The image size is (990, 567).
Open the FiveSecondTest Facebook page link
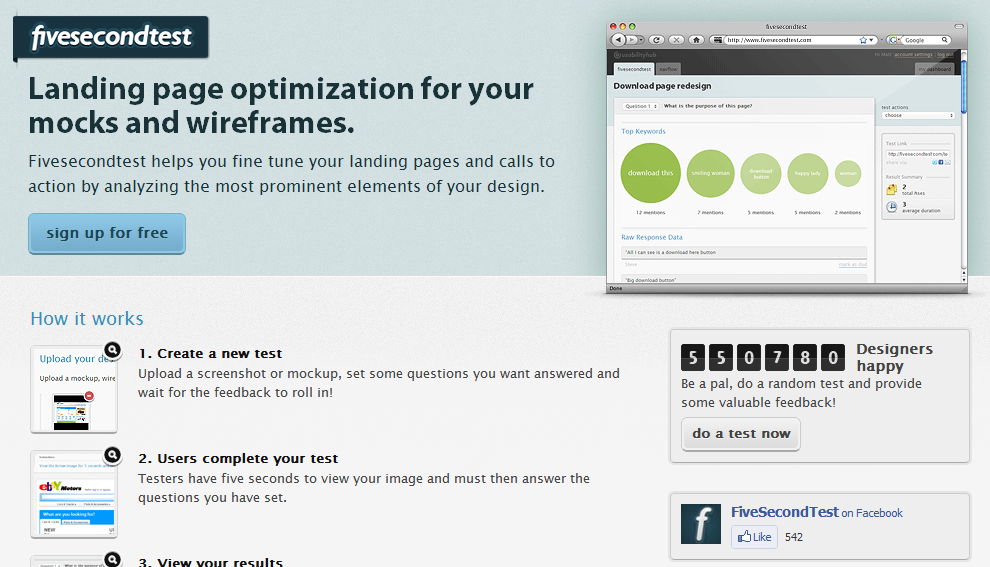pos(785,512)
